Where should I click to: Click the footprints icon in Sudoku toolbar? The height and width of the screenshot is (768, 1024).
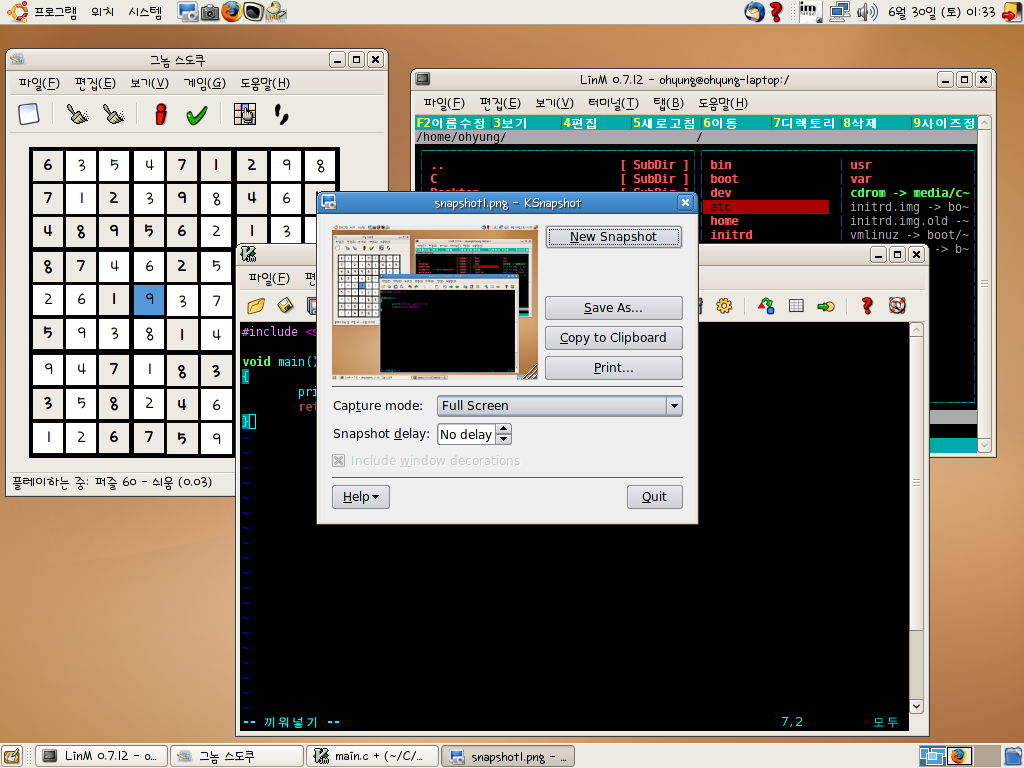pos(281,114)
